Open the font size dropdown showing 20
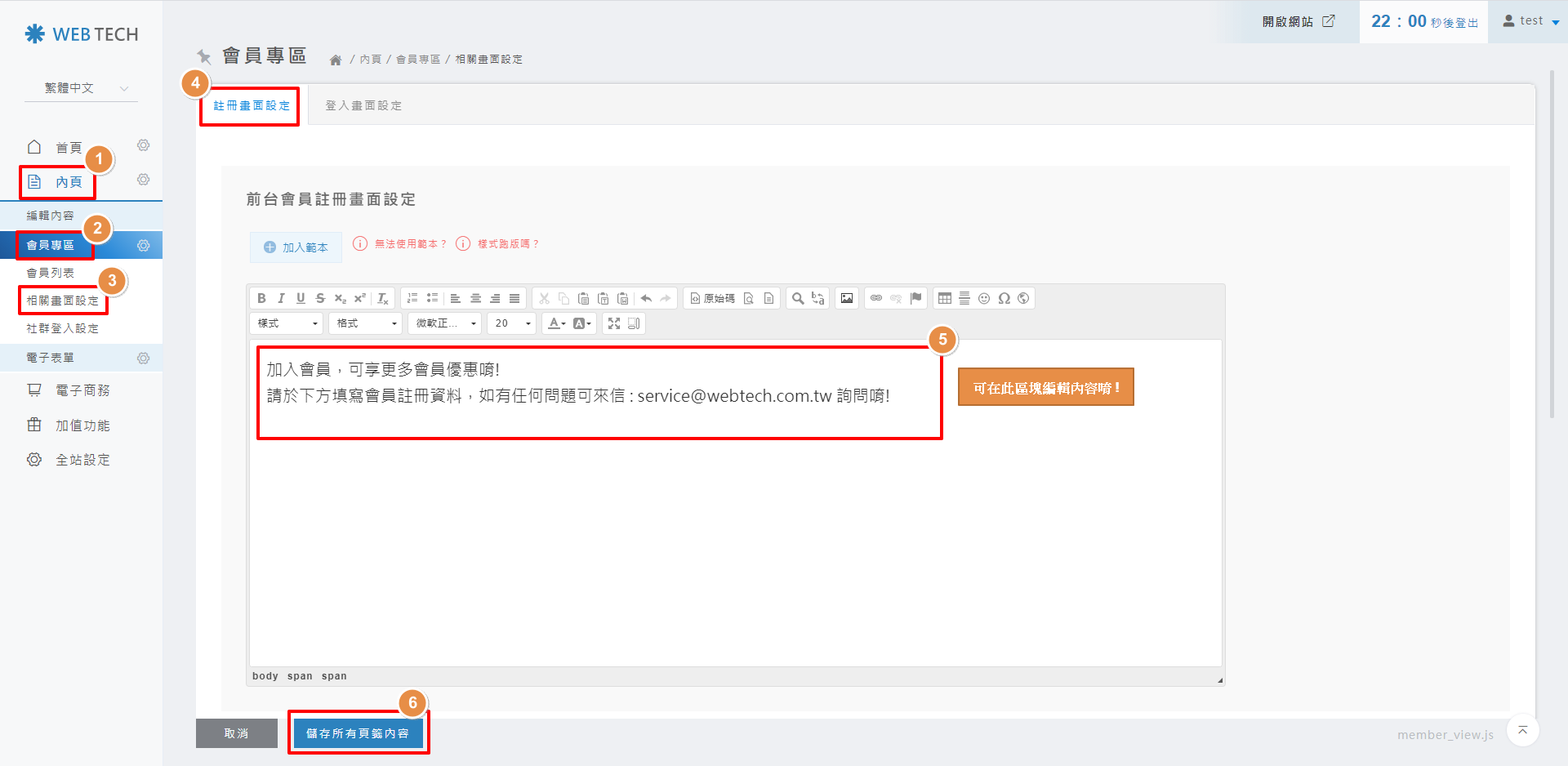The image size is (1568, 766). tap(512, 323)
